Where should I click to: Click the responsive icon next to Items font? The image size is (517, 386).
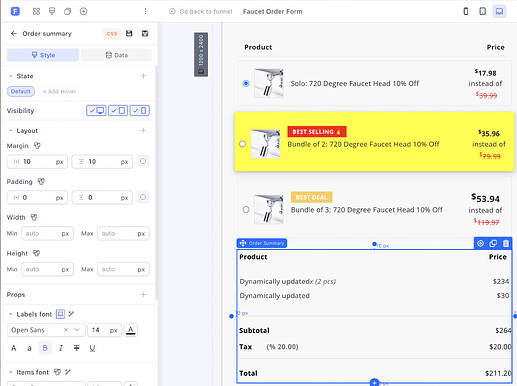pos(57,372)
